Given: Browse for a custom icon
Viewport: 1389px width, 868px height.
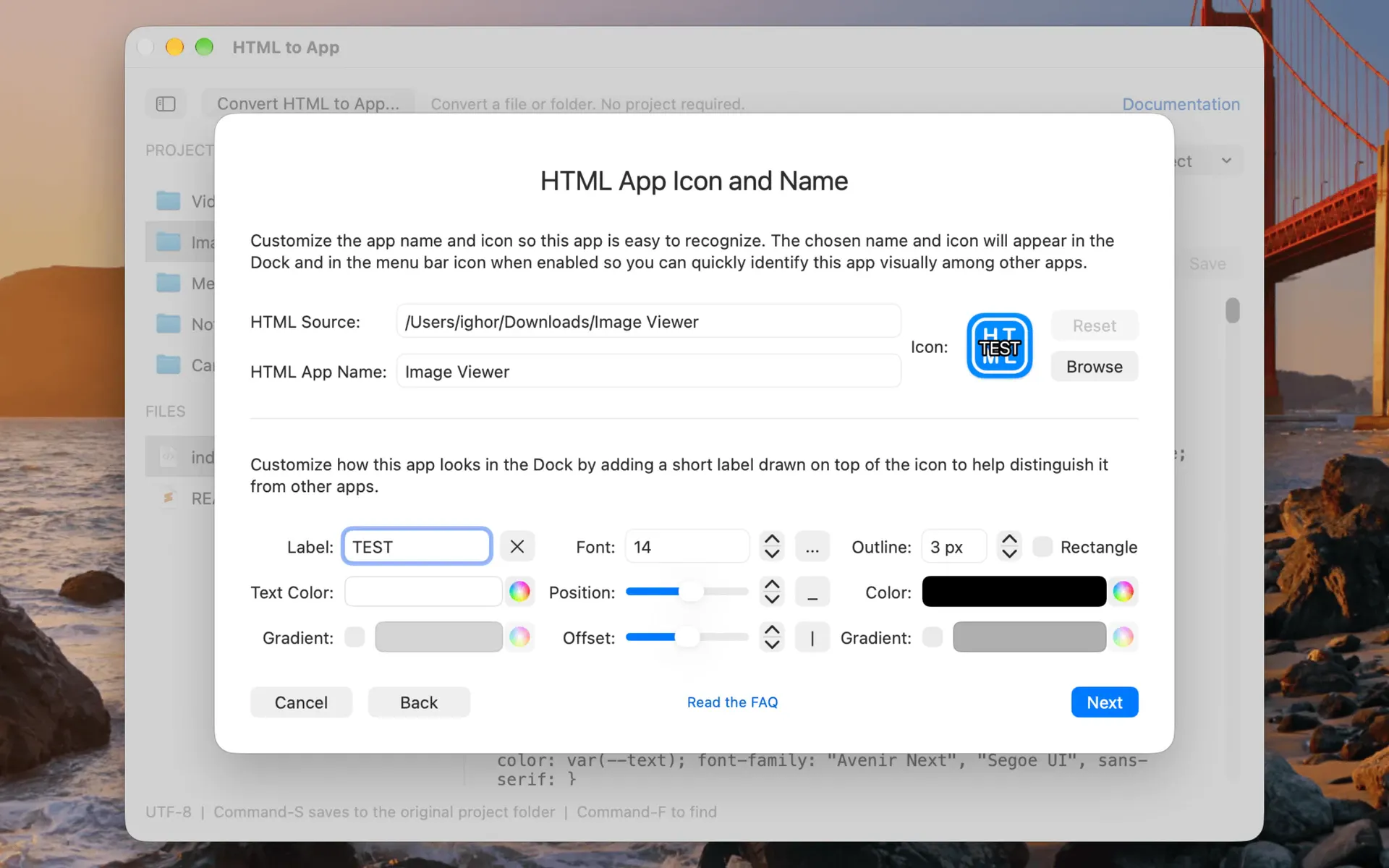Looking at the screenshot, I should pyautogui.click(x=1094, y=367).
